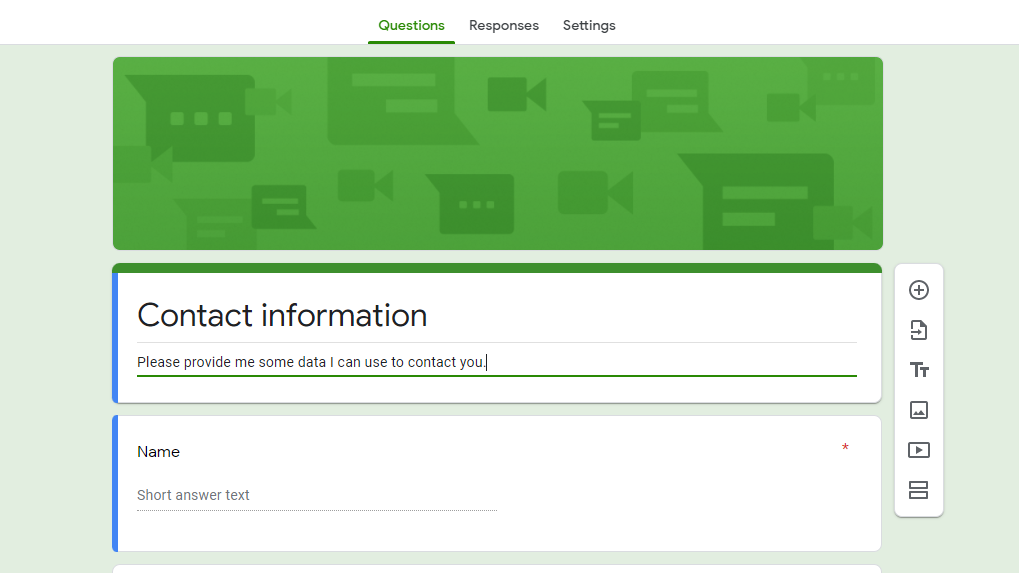Click the Contact information form title
The image size is (1019, 573).
282,315
